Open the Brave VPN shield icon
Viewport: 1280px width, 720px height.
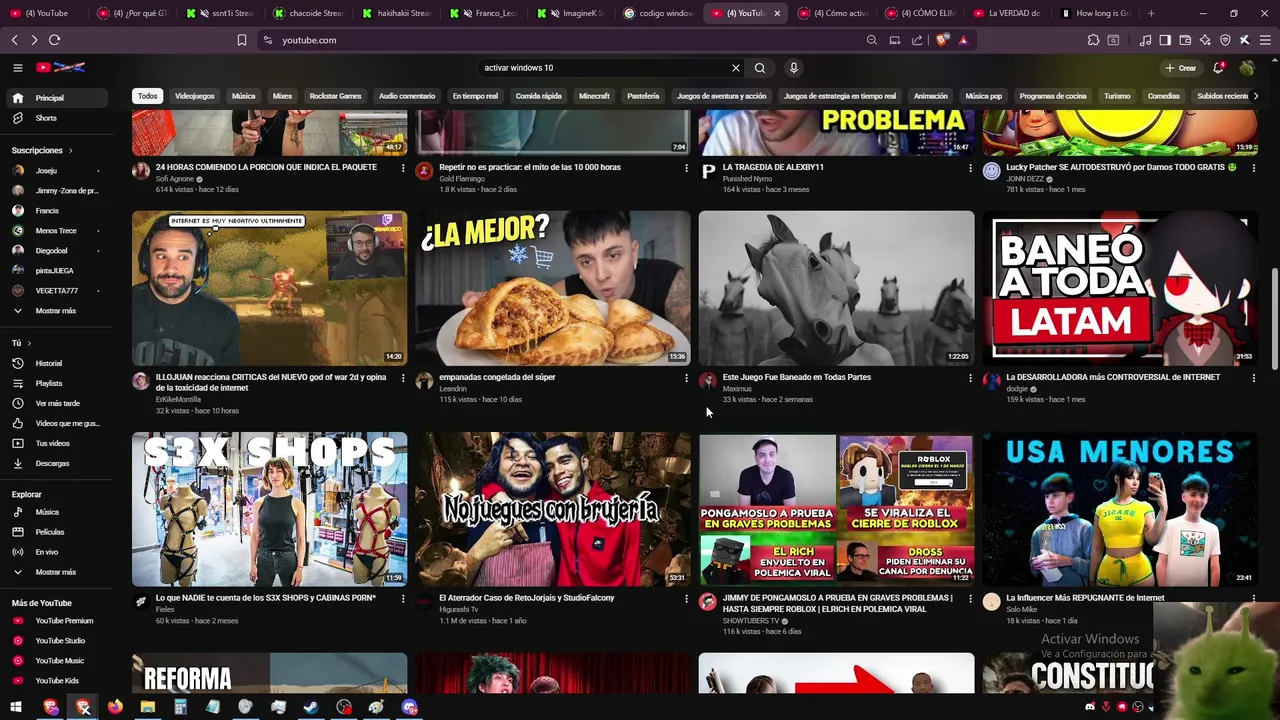(x=1225, y=40)
